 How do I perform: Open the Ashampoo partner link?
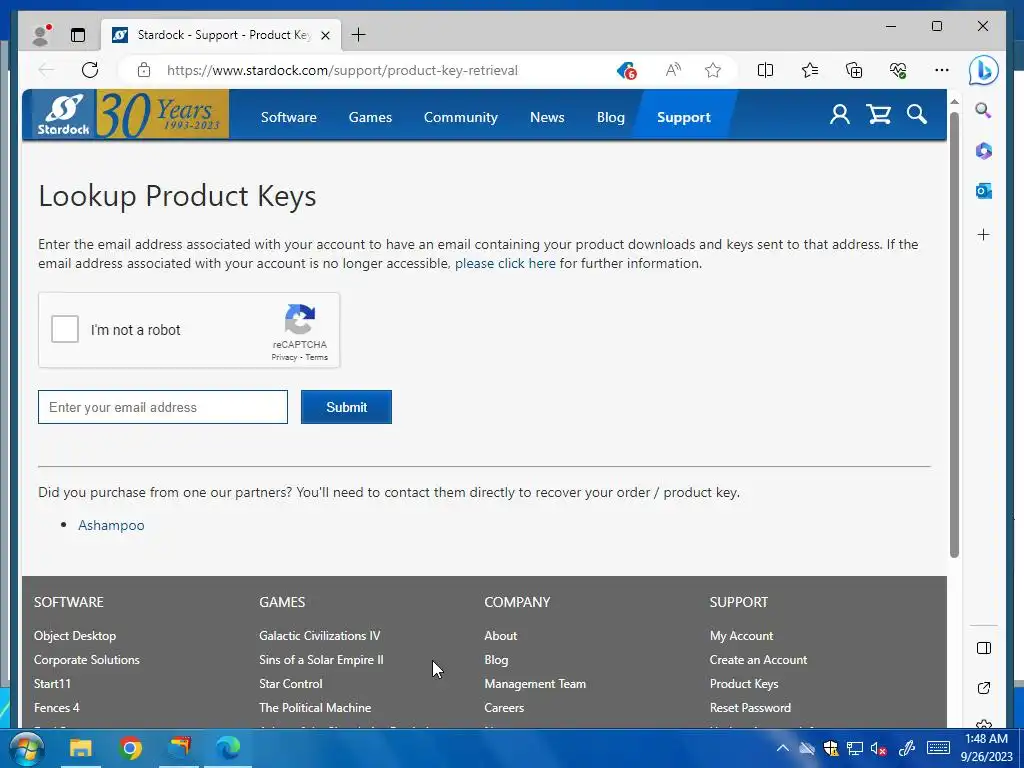tap(111, 525)
